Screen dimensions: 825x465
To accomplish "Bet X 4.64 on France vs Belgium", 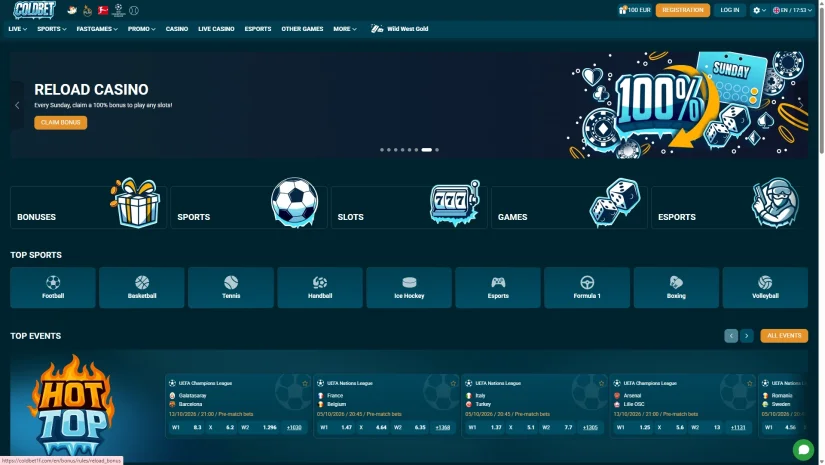I will click(373, 428).
